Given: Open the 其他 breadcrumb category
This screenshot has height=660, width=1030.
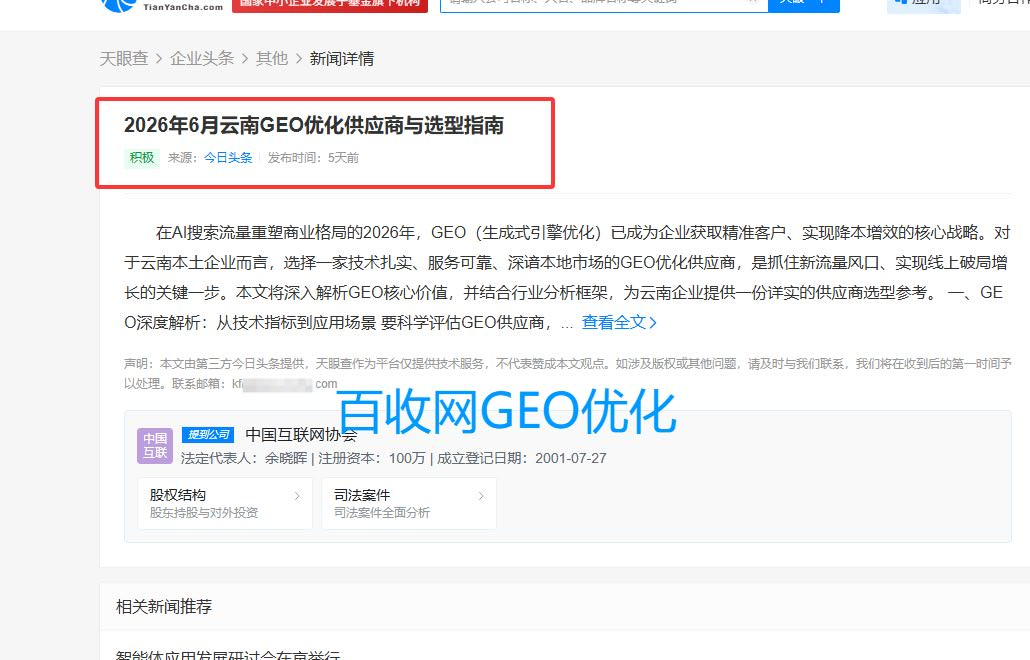Looking at the screenshot, I should coord(272,58).
